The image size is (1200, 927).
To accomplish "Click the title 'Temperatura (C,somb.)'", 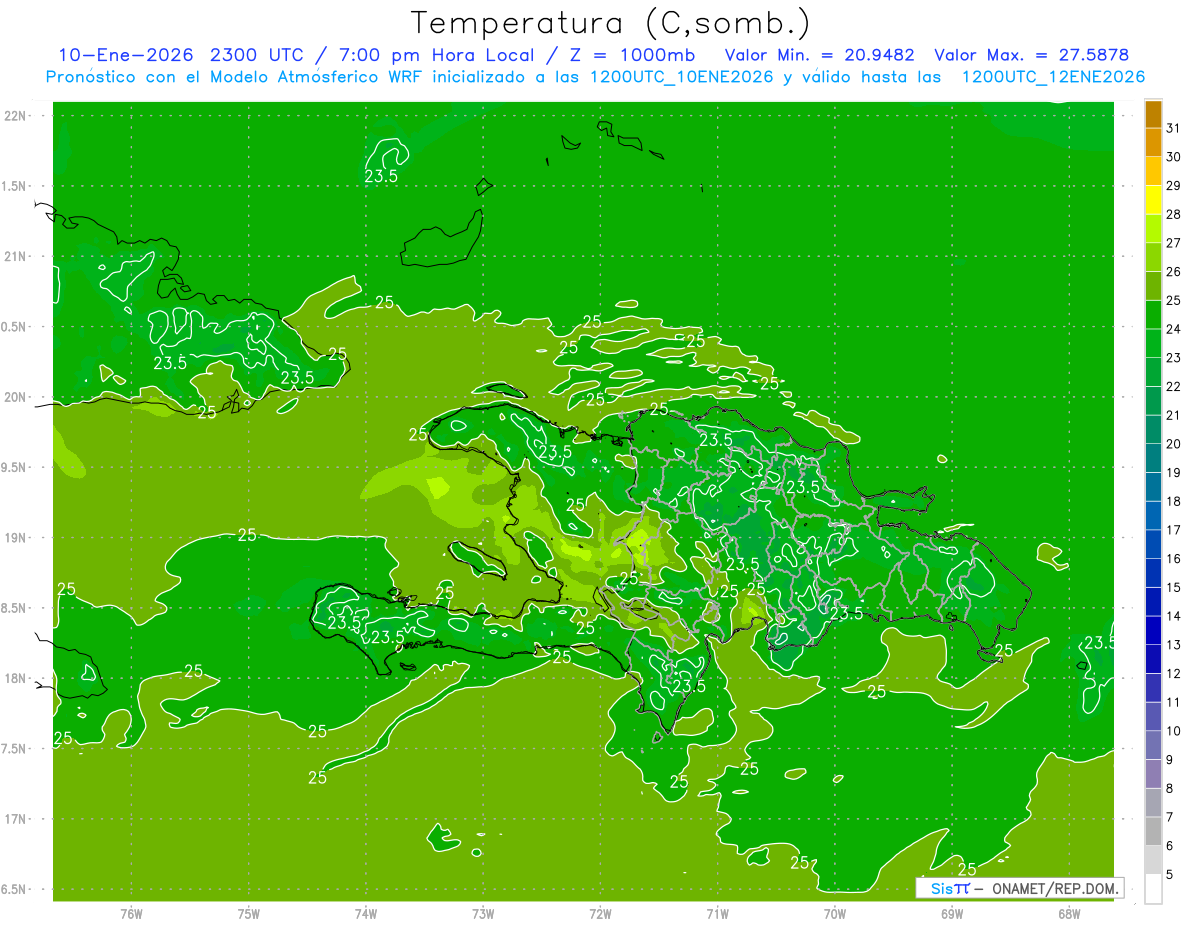I will pyautogui.click(x=610, y=22).
